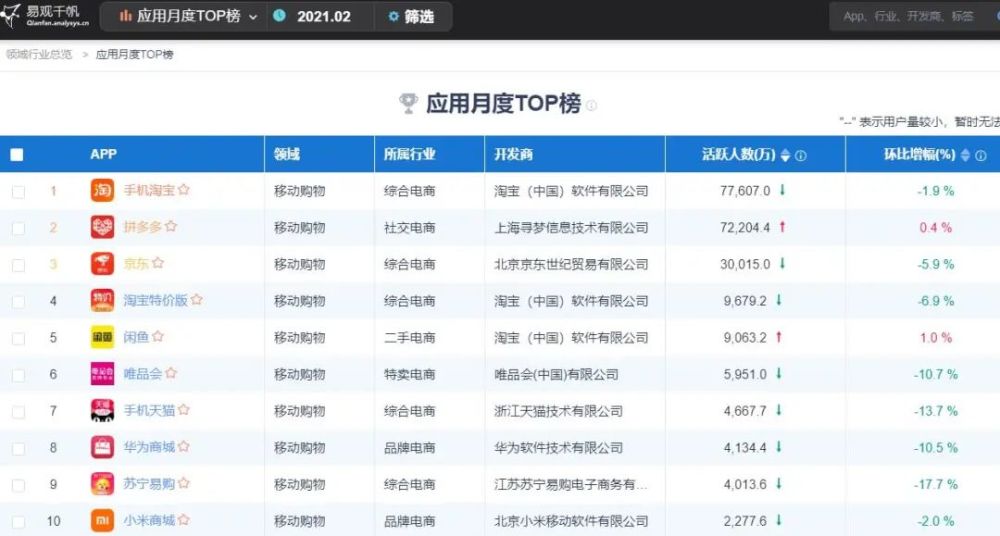Sort by 活跃人数(万) column
The image size is (1000, 536).
point(785,155)
